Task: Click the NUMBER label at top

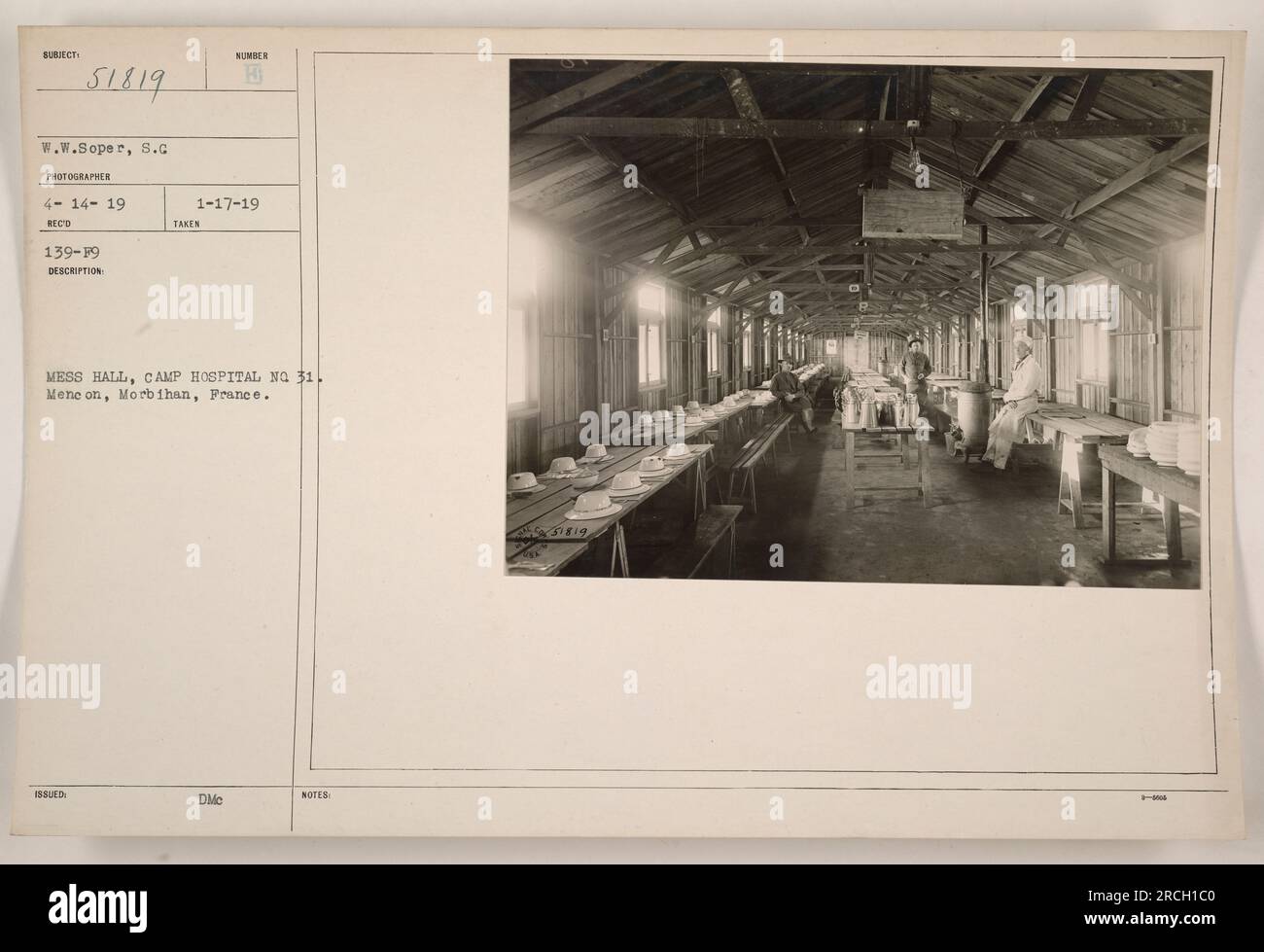Action: point(251,56)
